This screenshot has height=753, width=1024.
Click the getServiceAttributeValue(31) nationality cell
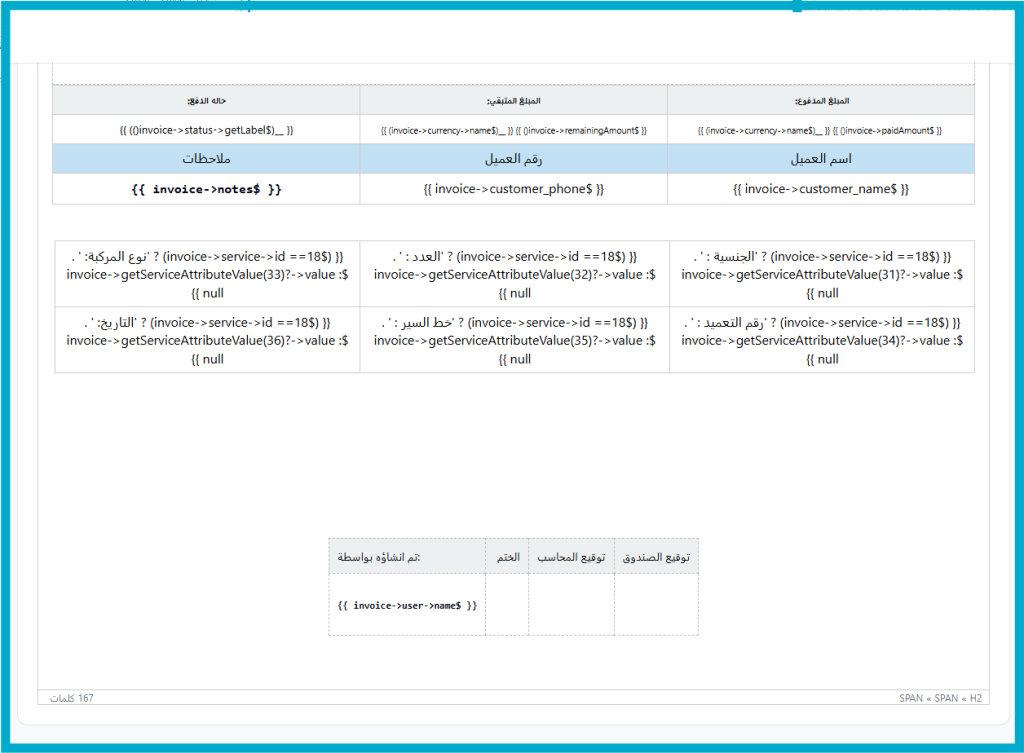pos(821,274)
